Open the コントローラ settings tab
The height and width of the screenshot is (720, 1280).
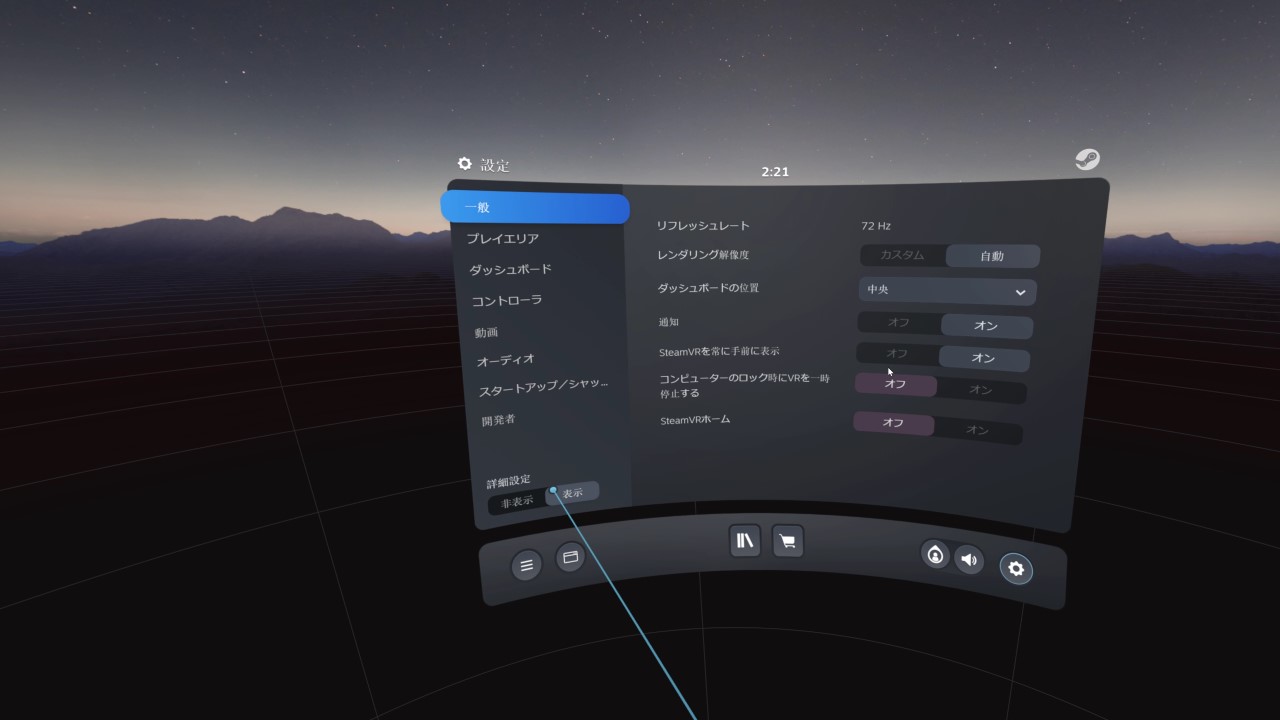[507, 300]
